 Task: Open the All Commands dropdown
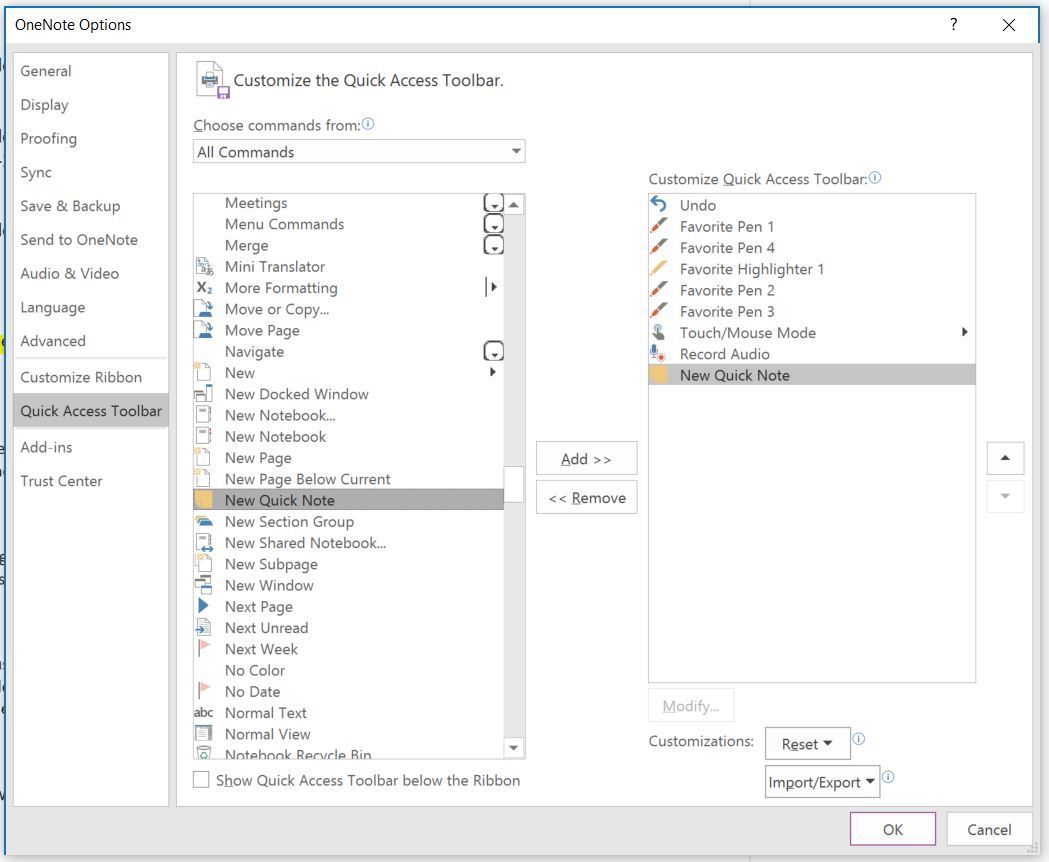coord(359,152)
